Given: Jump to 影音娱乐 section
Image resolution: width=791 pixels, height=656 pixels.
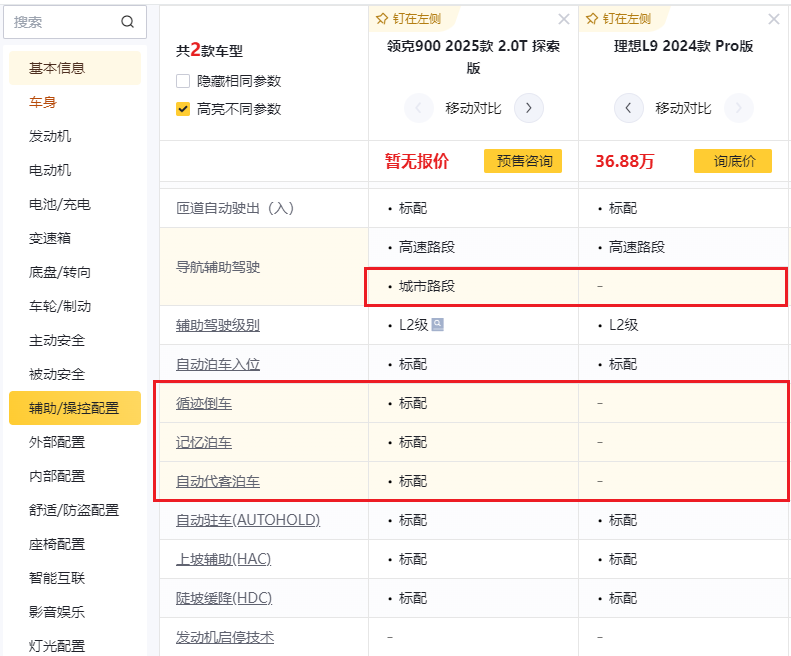Looking at the screenshot, I should coord(57,612).
